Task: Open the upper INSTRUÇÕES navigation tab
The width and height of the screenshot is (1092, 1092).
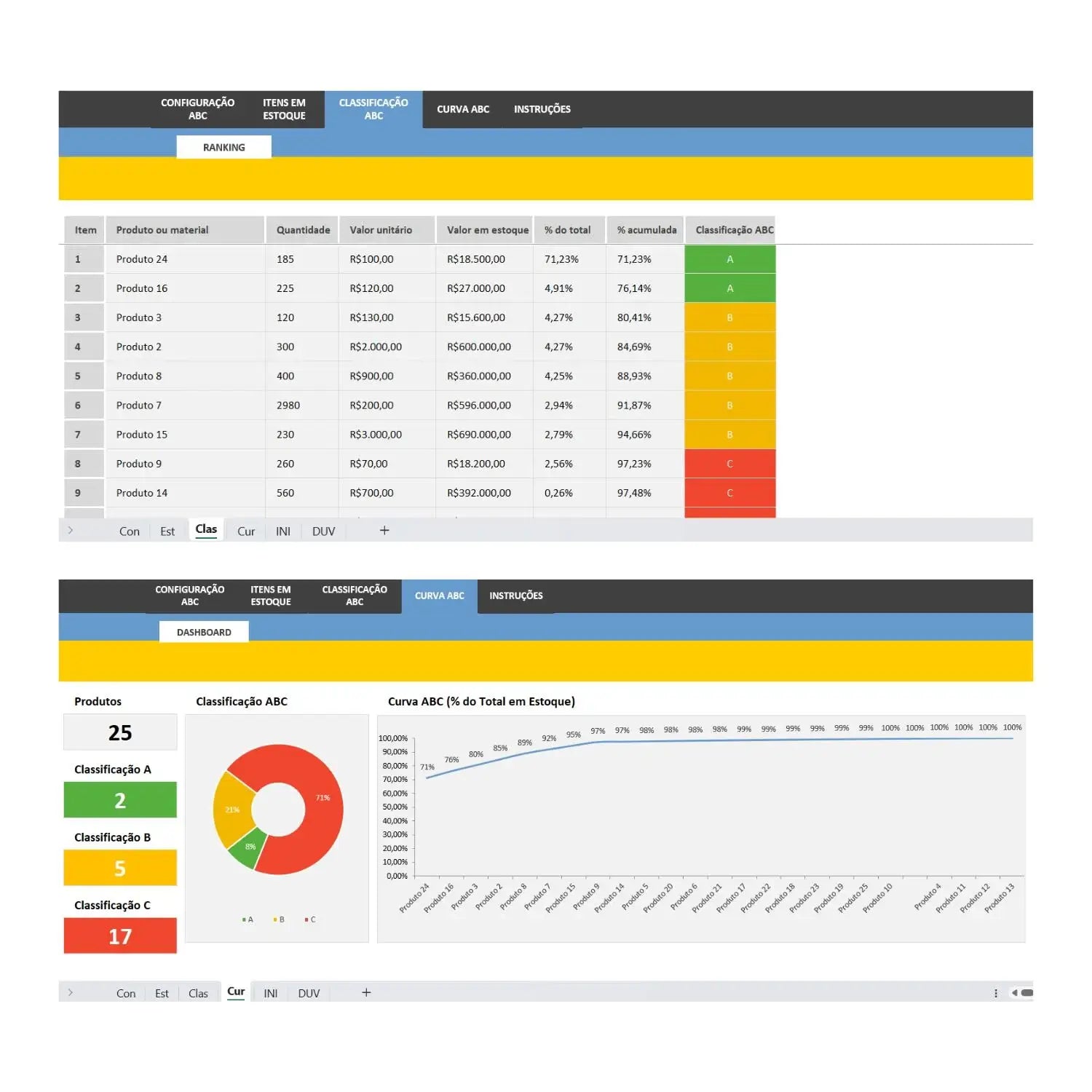Action: coord(542,109)
